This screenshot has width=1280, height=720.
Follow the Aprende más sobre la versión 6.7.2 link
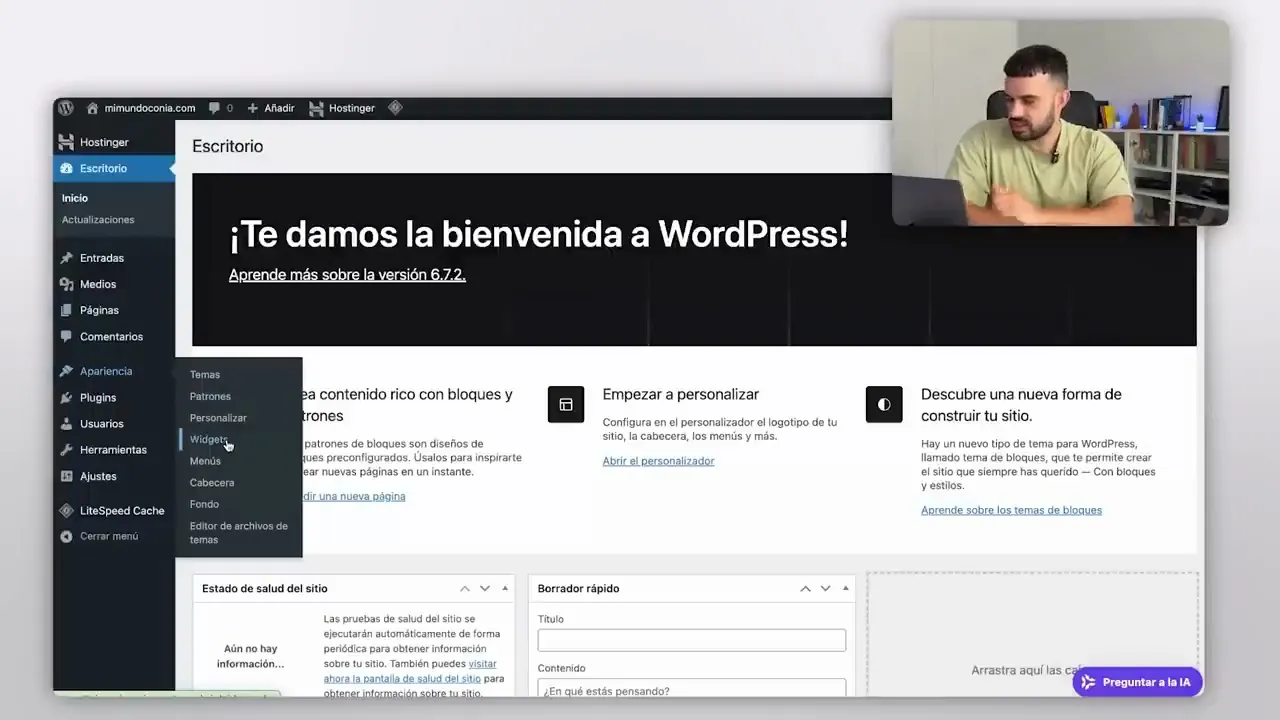(347, 274)
